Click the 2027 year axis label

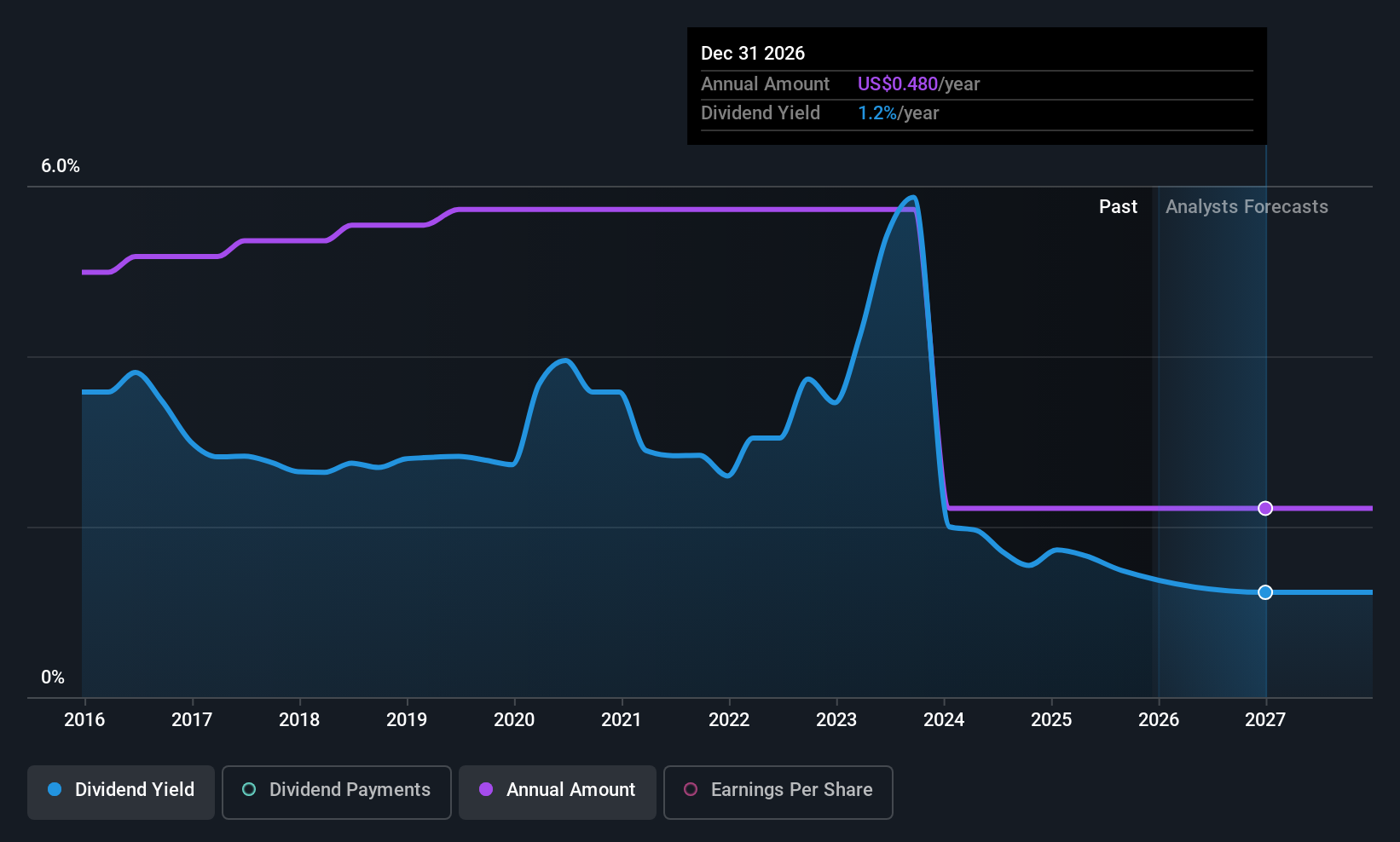[1265, 720]
